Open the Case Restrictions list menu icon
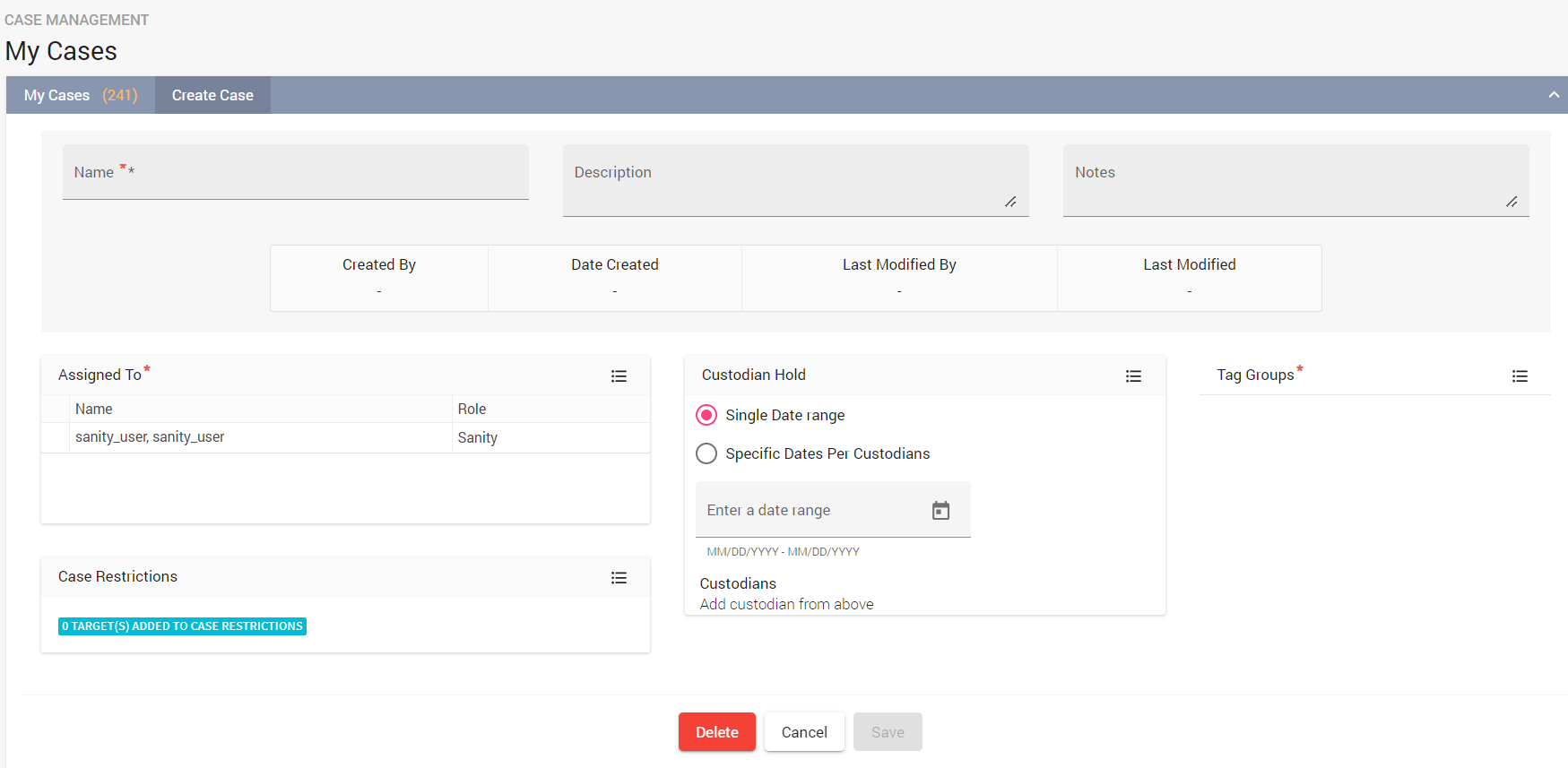 click(x=619, y=578)
